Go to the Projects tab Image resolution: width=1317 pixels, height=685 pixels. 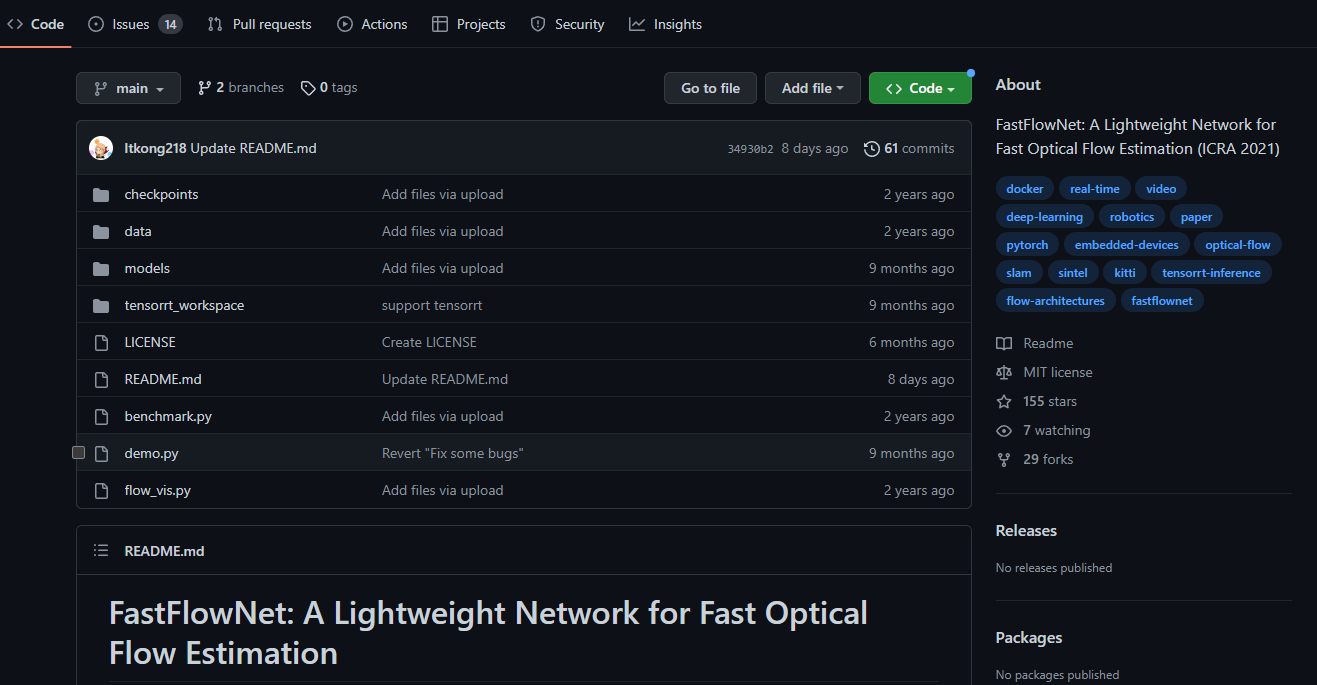[468, 24]
